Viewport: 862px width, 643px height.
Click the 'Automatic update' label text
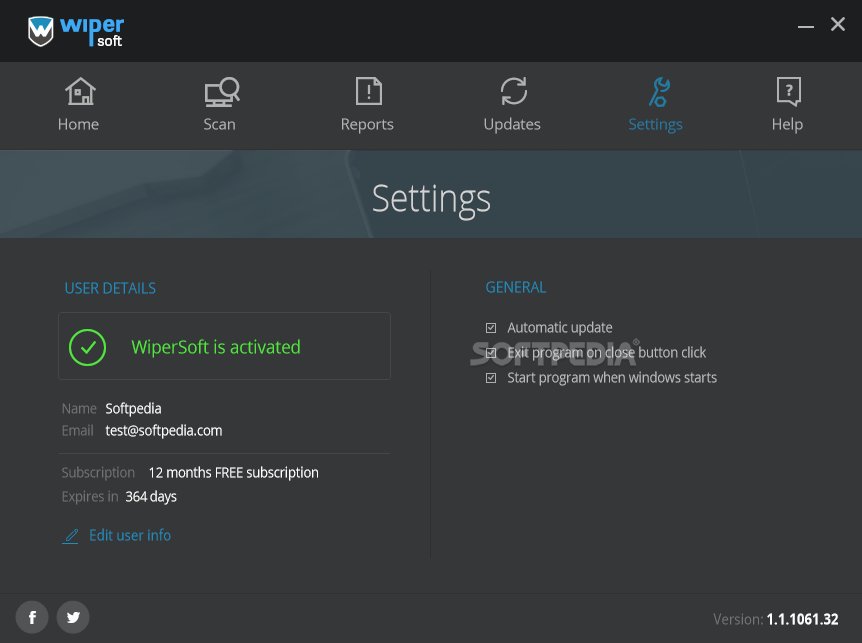tap(560, 328)
